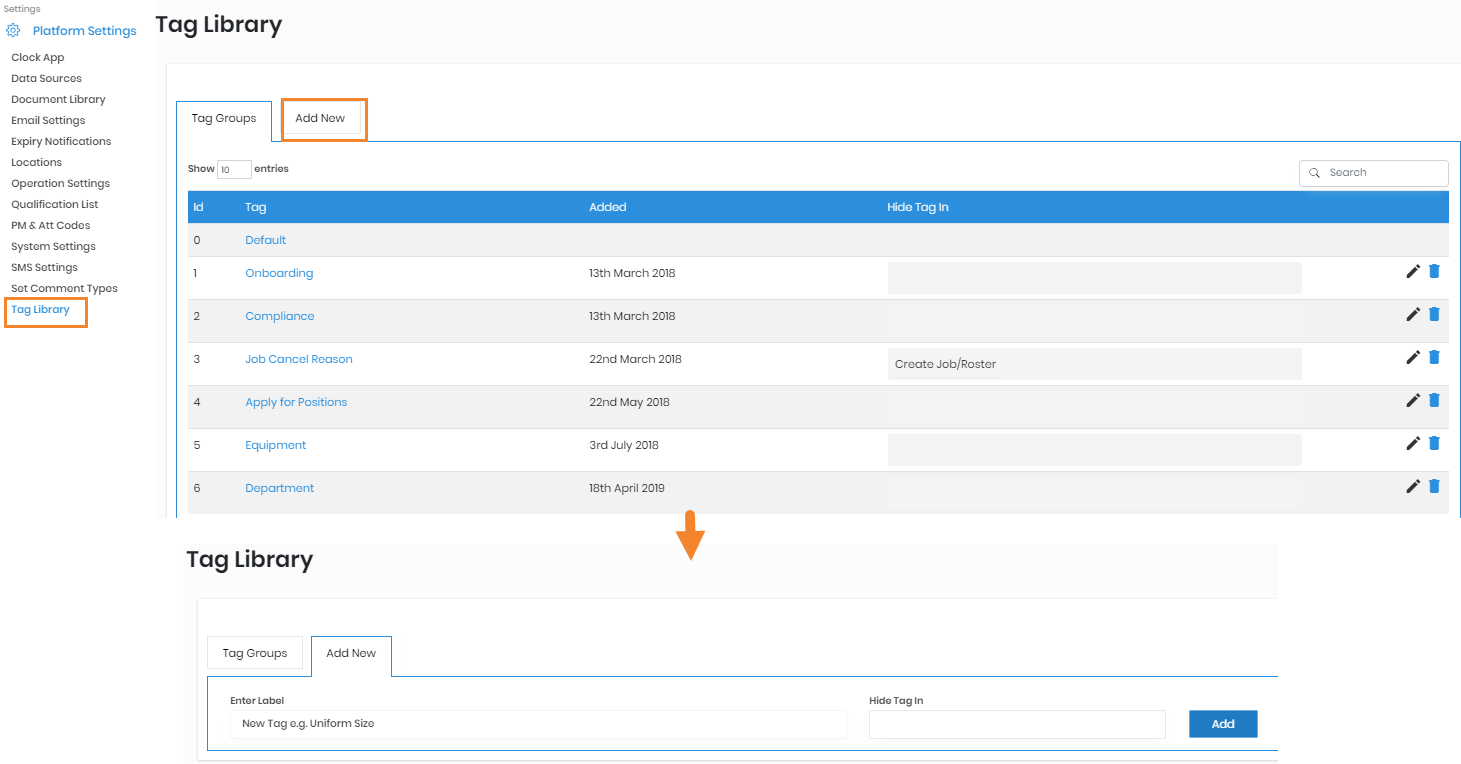Click trash icon for Apply for Positions

1434,400
